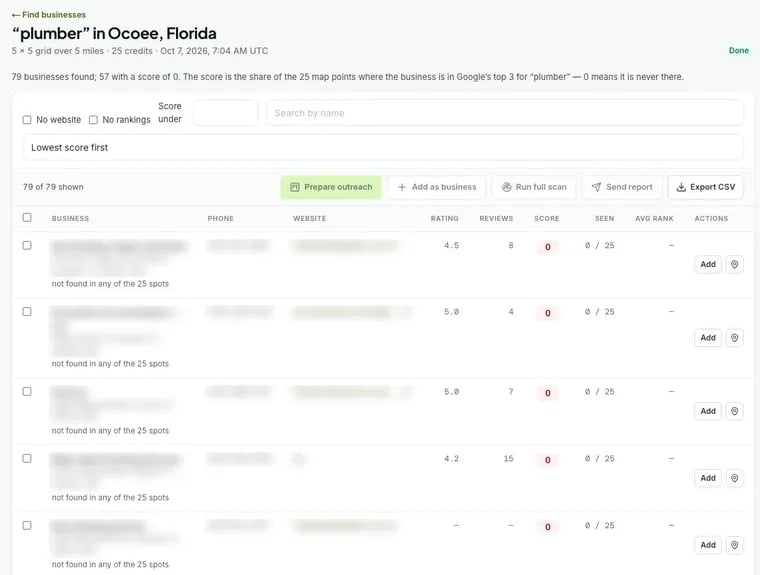Open map pin for the 15-review business

click(x=734, y=478)
